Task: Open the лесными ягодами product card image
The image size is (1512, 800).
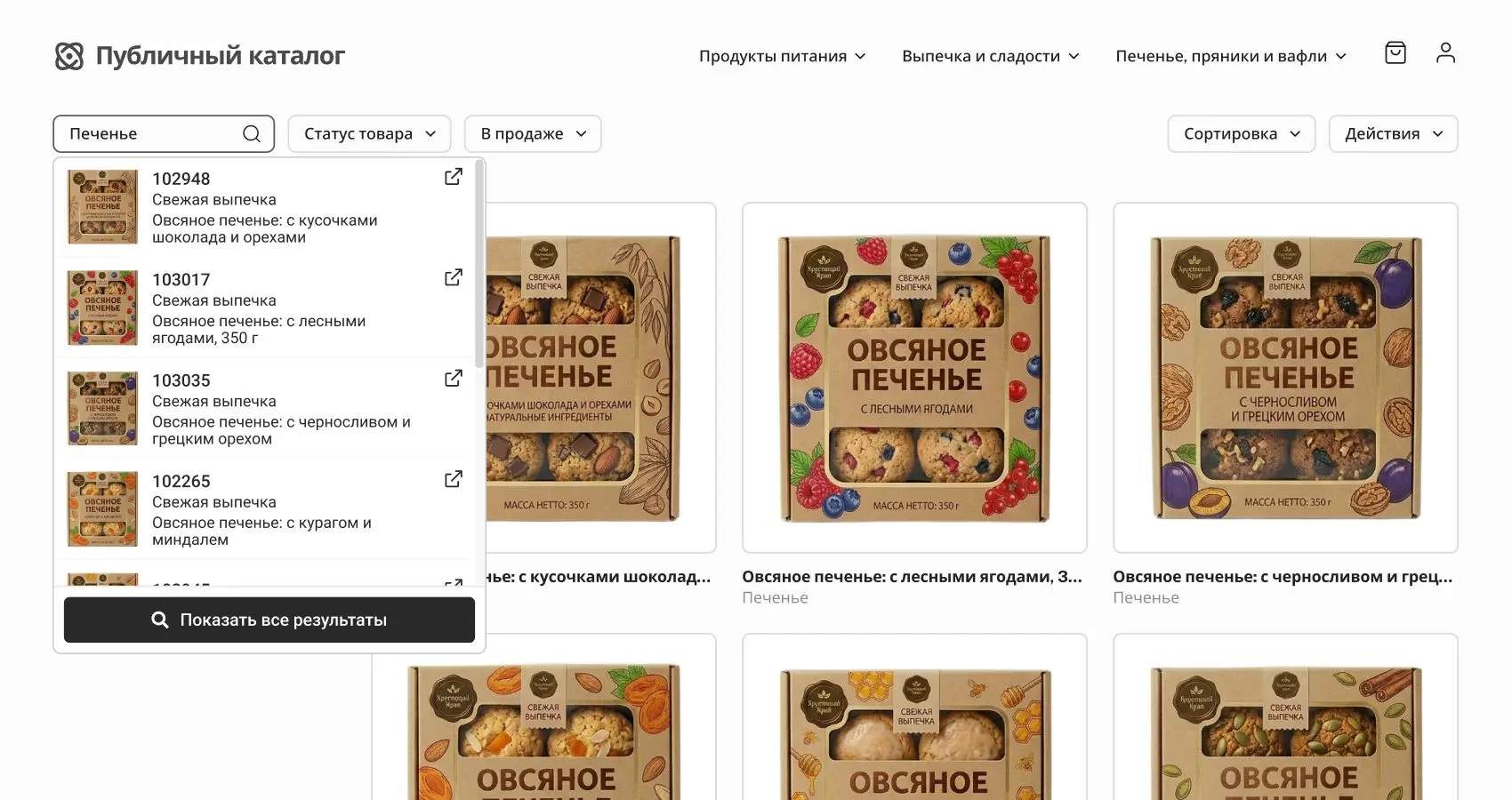Action: point(914,378)
